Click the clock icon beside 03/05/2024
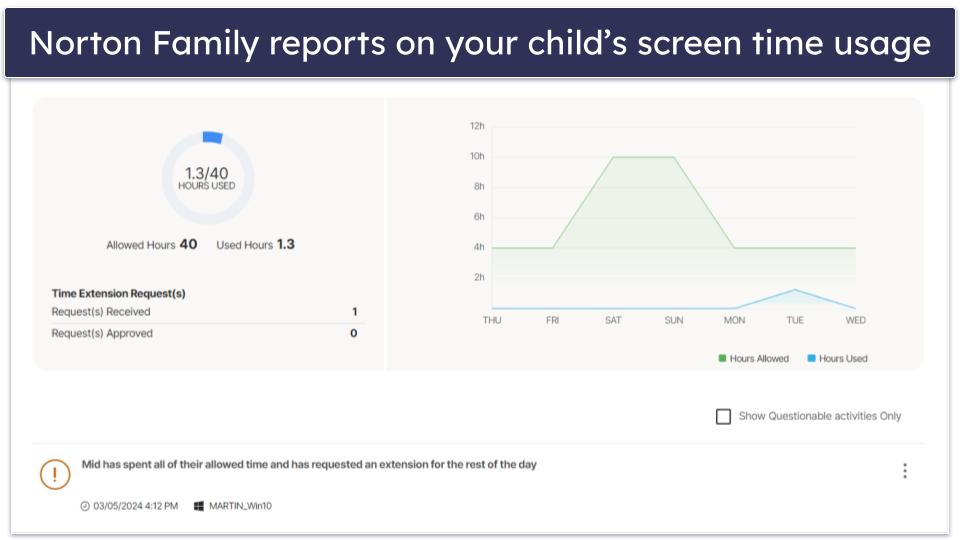Screen dimensions: 960x540 point(85,506)
